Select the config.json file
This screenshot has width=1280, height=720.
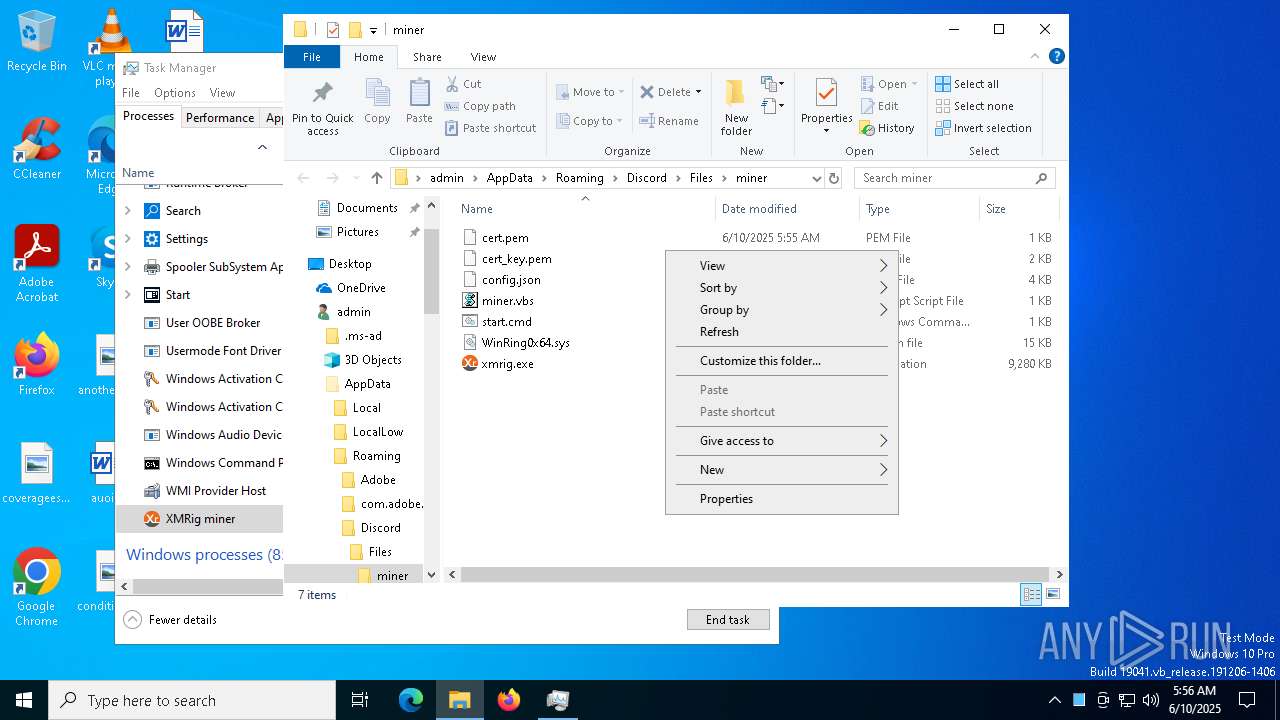511,280
